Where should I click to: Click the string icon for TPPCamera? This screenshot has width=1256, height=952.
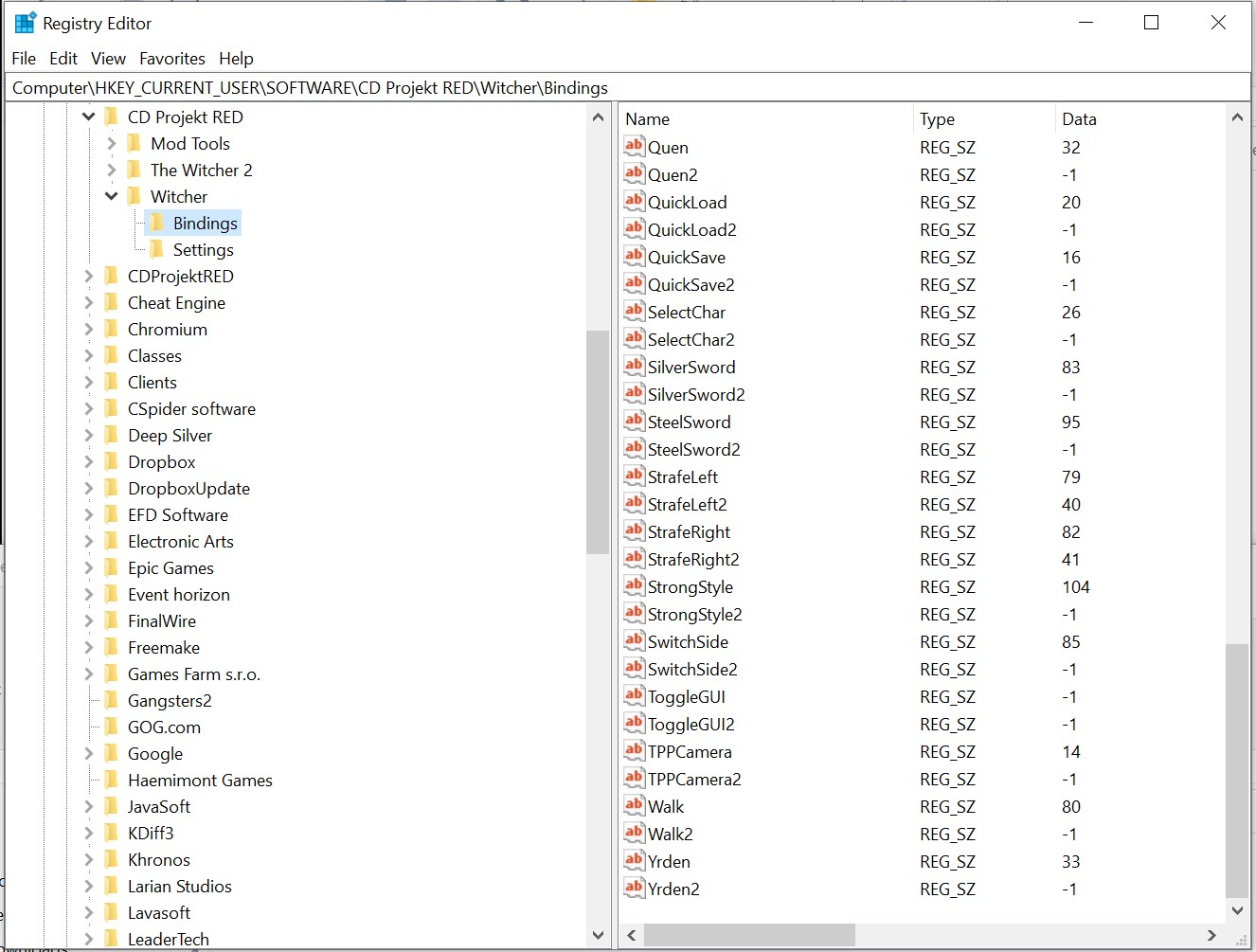pyautogui.click(x=634, y=750)
